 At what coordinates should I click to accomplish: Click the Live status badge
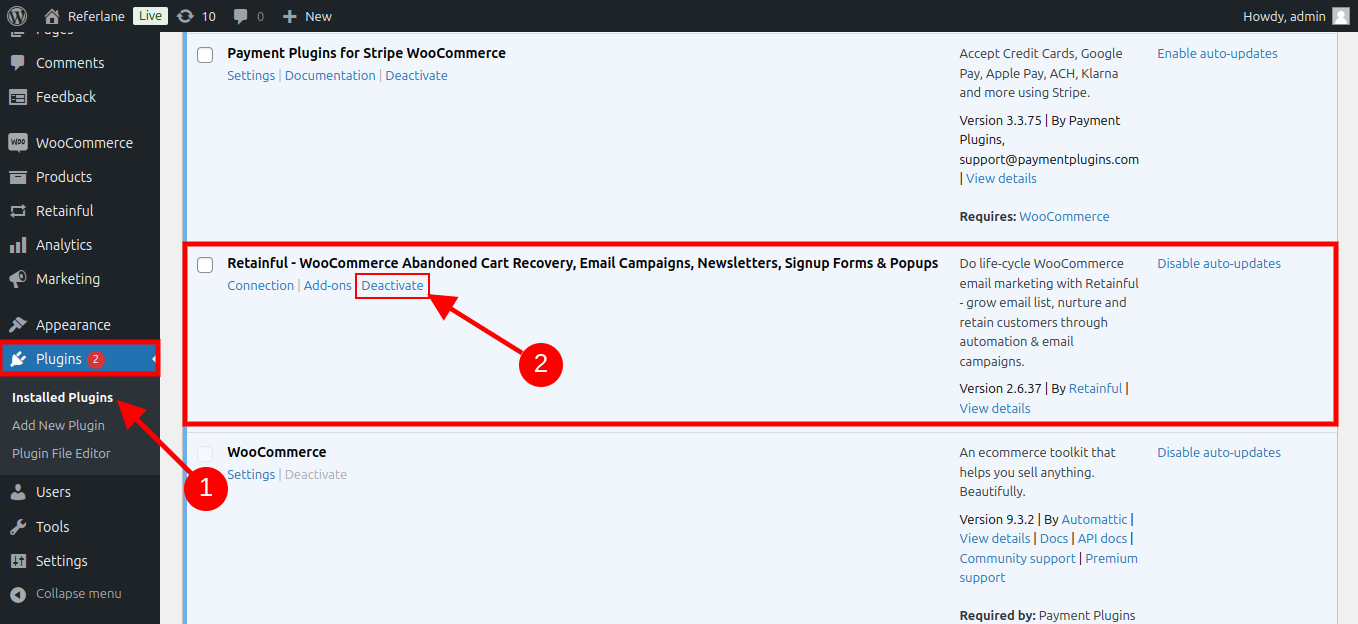point(150,16)
